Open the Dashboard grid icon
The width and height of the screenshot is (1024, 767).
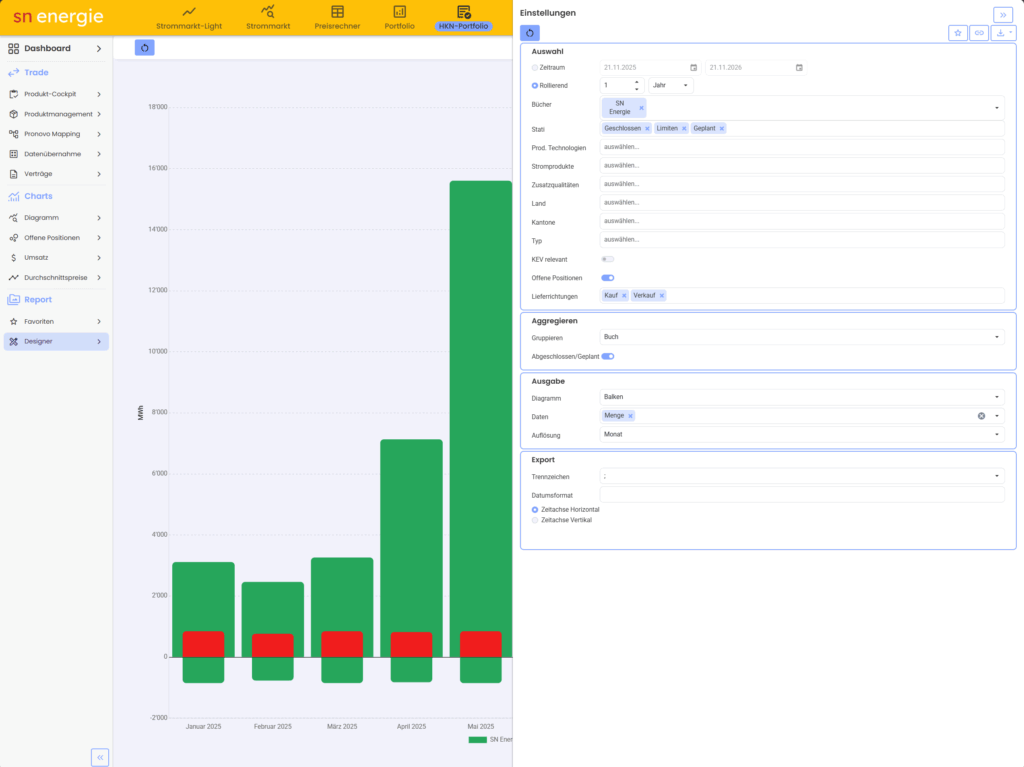tap(14, 48)
